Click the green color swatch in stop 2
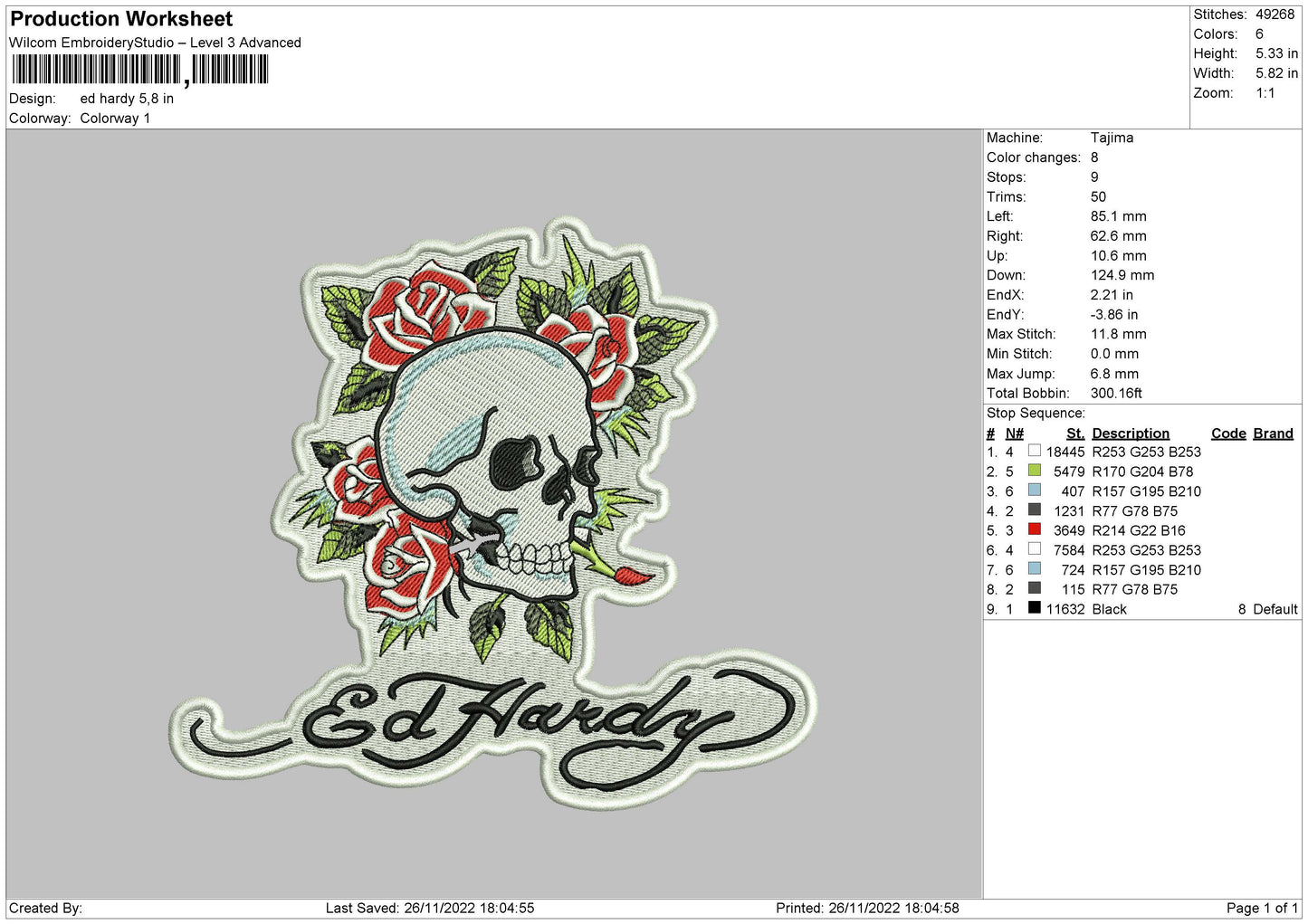1308x924 pixels. 1034,471
